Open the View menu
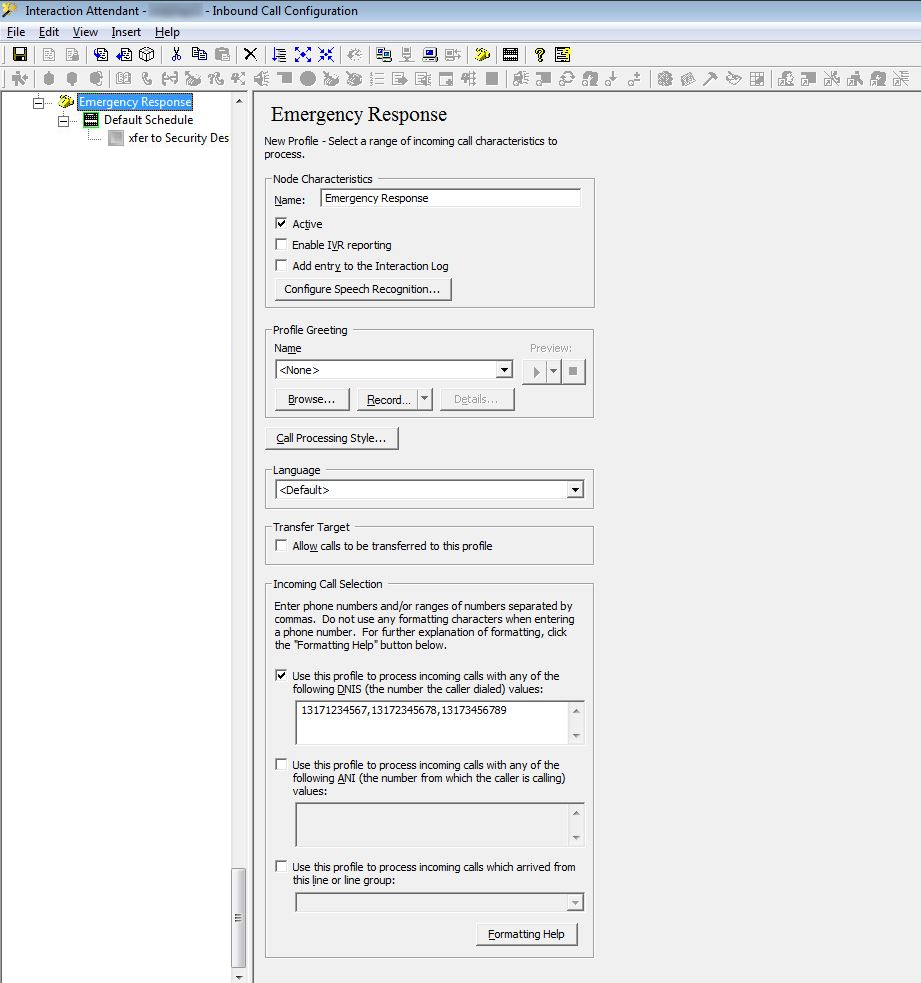Screen dimensions: 921x983 (x=85, y=32)
